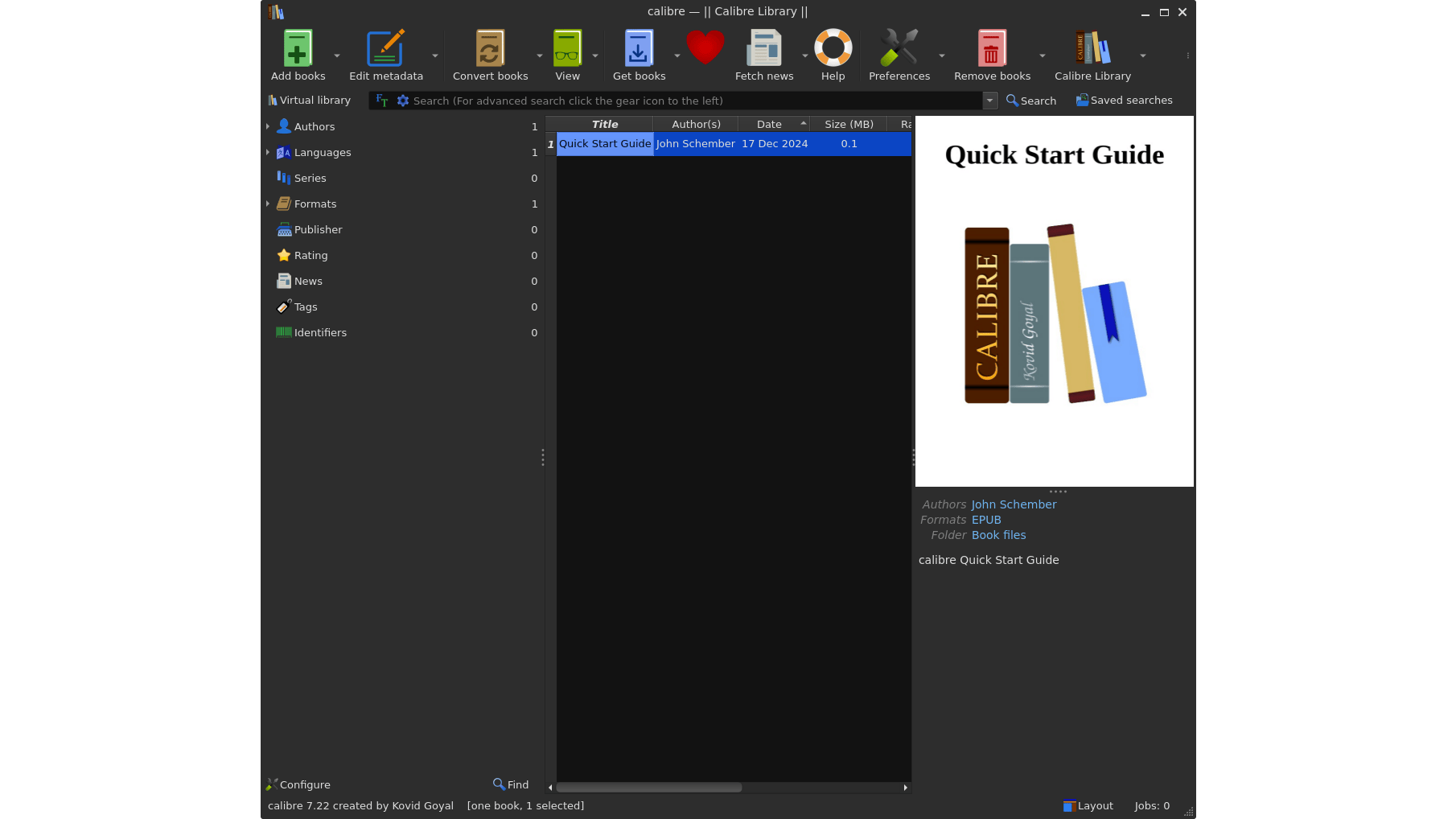Image resolution: width=1456 pixels, height=819 pixels.
Task: Toggle full text search icon in search bar
Action: (382, 101)
